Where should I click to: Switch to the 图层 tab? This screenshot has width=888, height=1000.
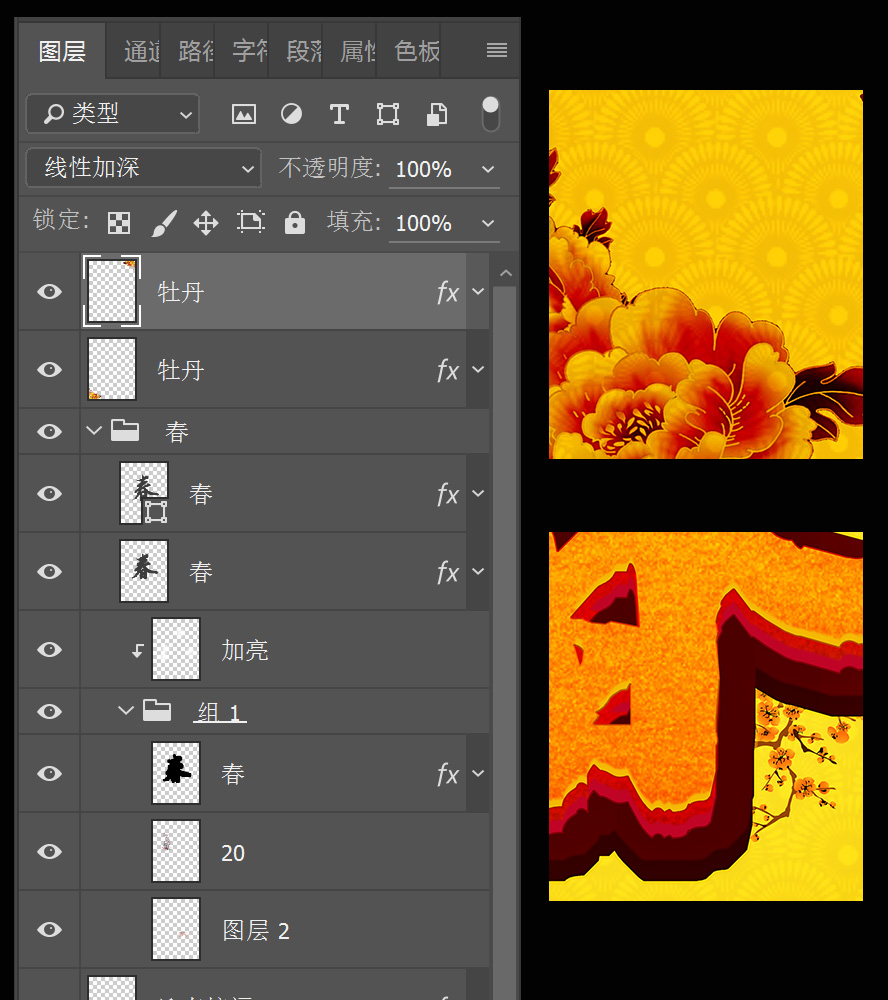click(62, 51)
